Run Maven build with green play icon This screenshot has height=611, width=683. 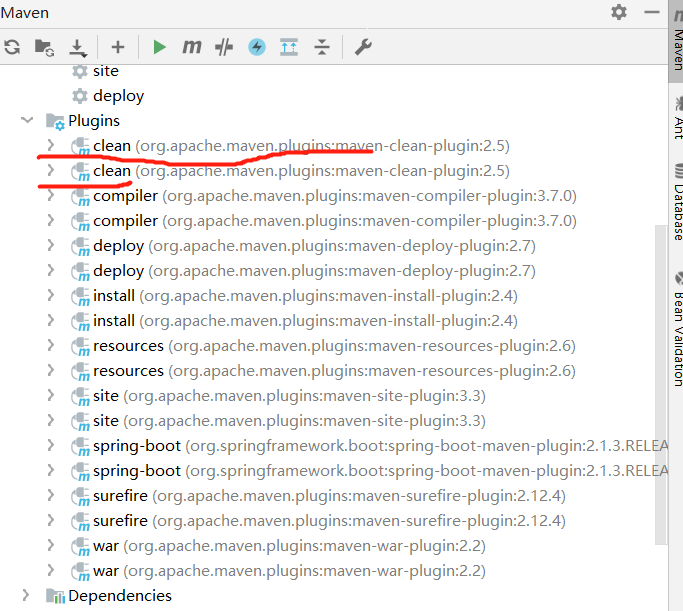159,47
